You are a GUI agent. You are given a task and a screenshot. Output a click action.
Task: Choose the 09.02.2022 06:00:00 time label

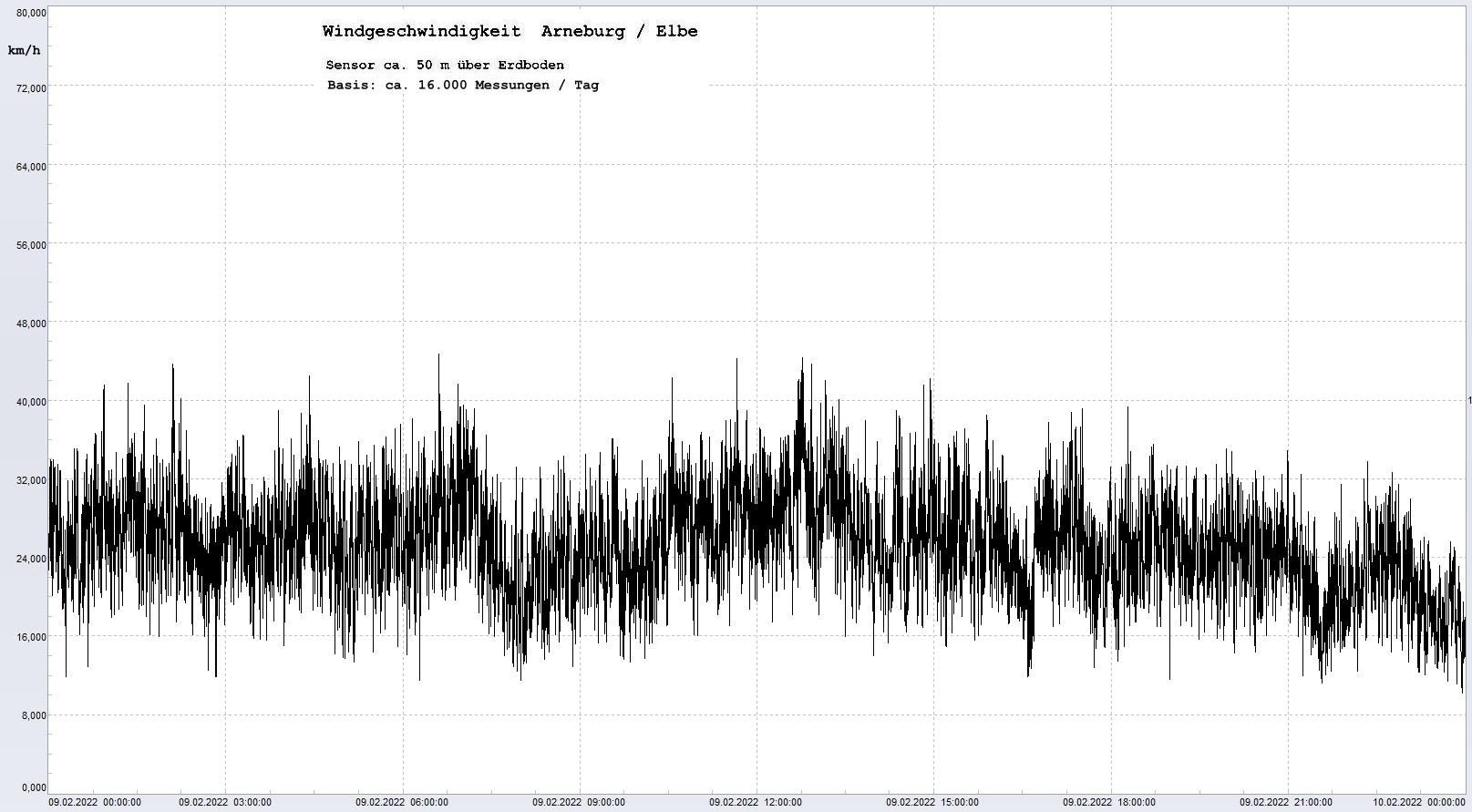point(402,803)
